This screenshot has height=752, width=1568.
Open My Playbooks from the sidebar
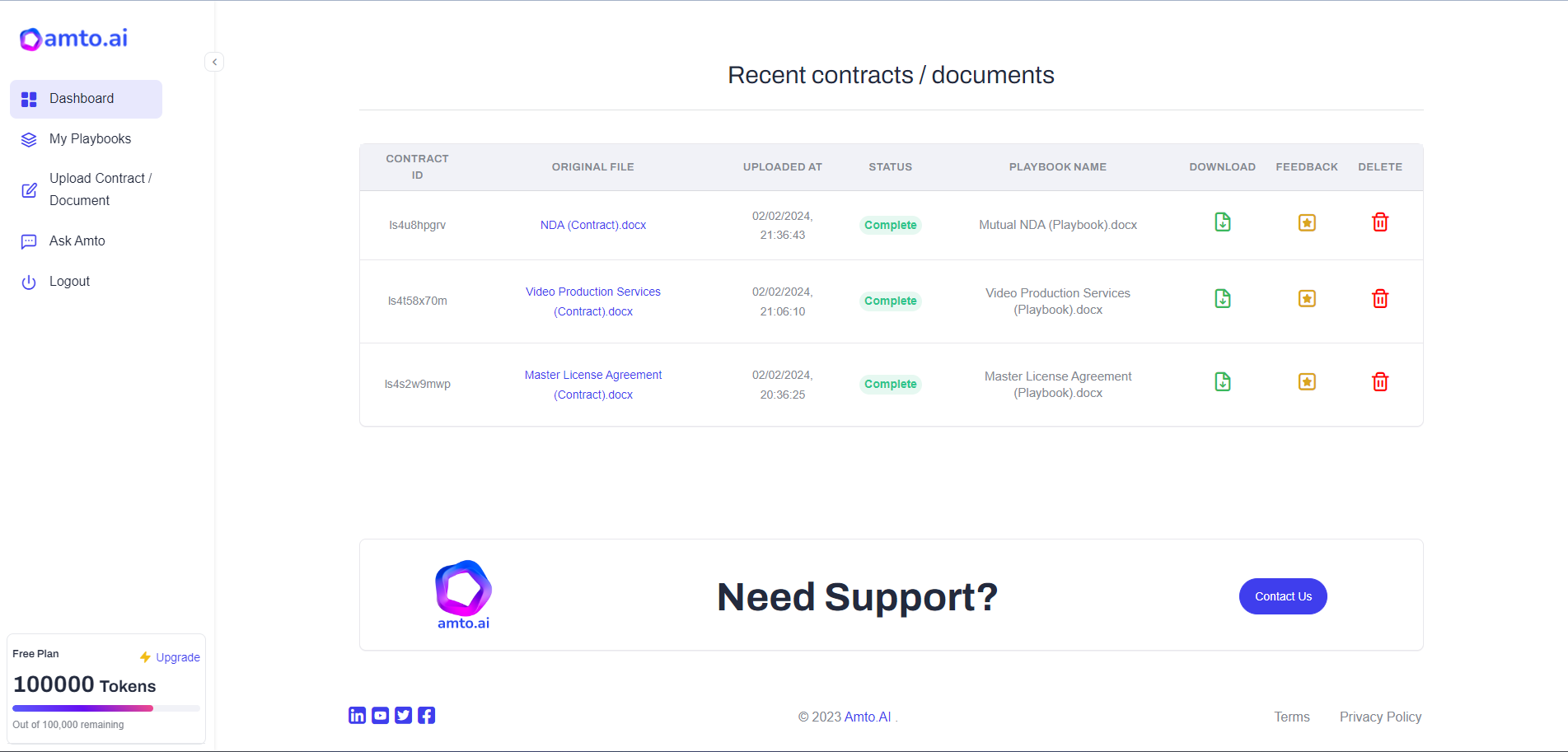tap(90, 138)
